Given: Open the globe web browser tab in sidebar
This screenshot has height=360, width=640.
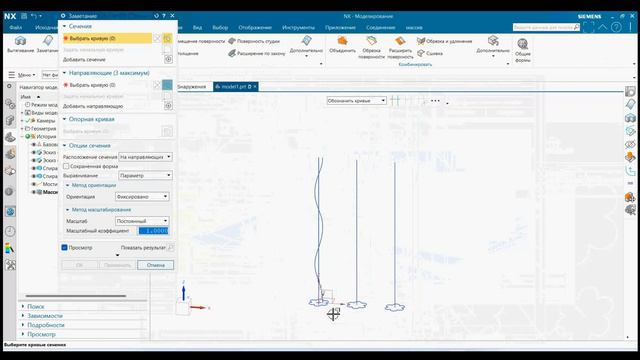Looking at the screenshot, I should pos(10,211).
